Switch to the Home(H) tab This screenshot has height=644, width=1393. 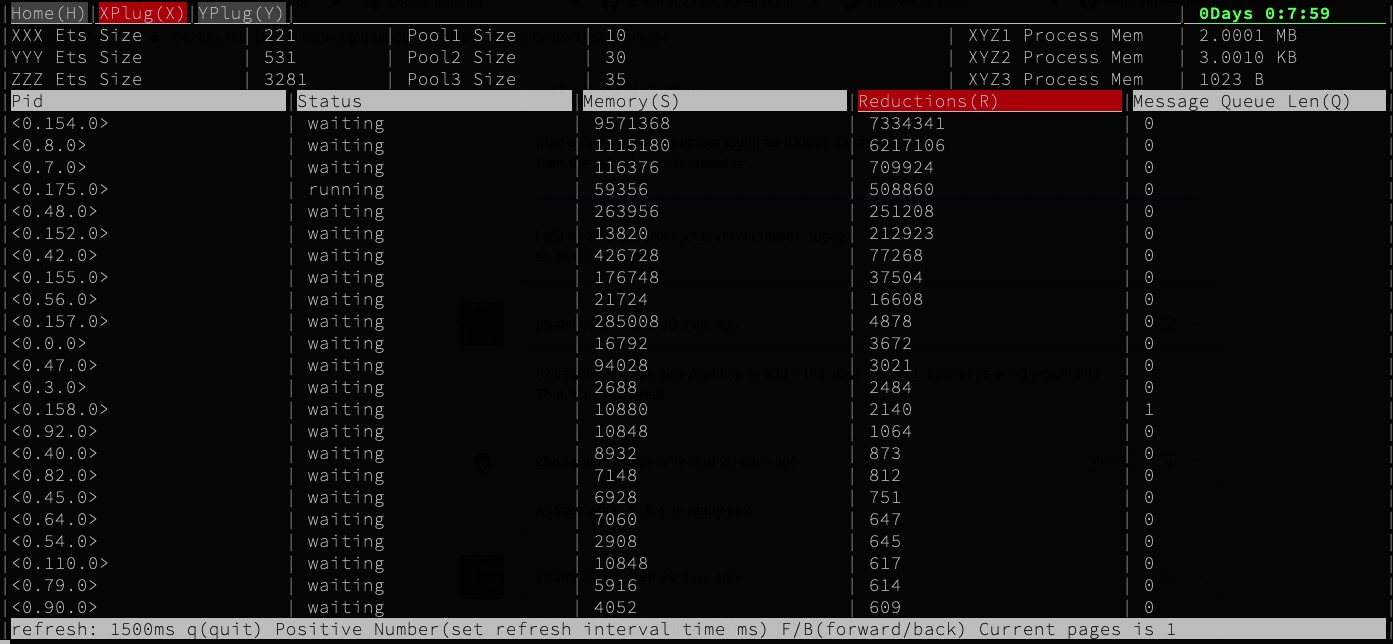(x=49, y=14)
